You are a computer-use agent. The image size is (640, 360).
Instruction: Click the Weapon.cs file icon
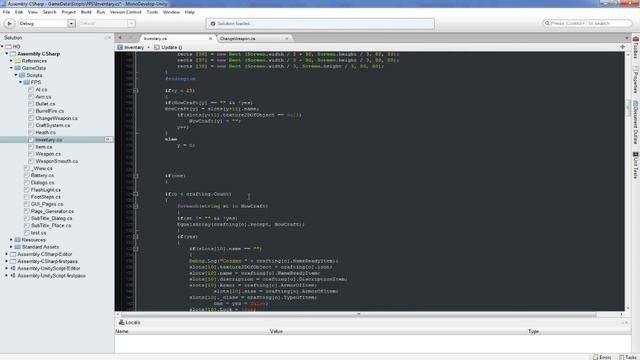click(31, 154)
